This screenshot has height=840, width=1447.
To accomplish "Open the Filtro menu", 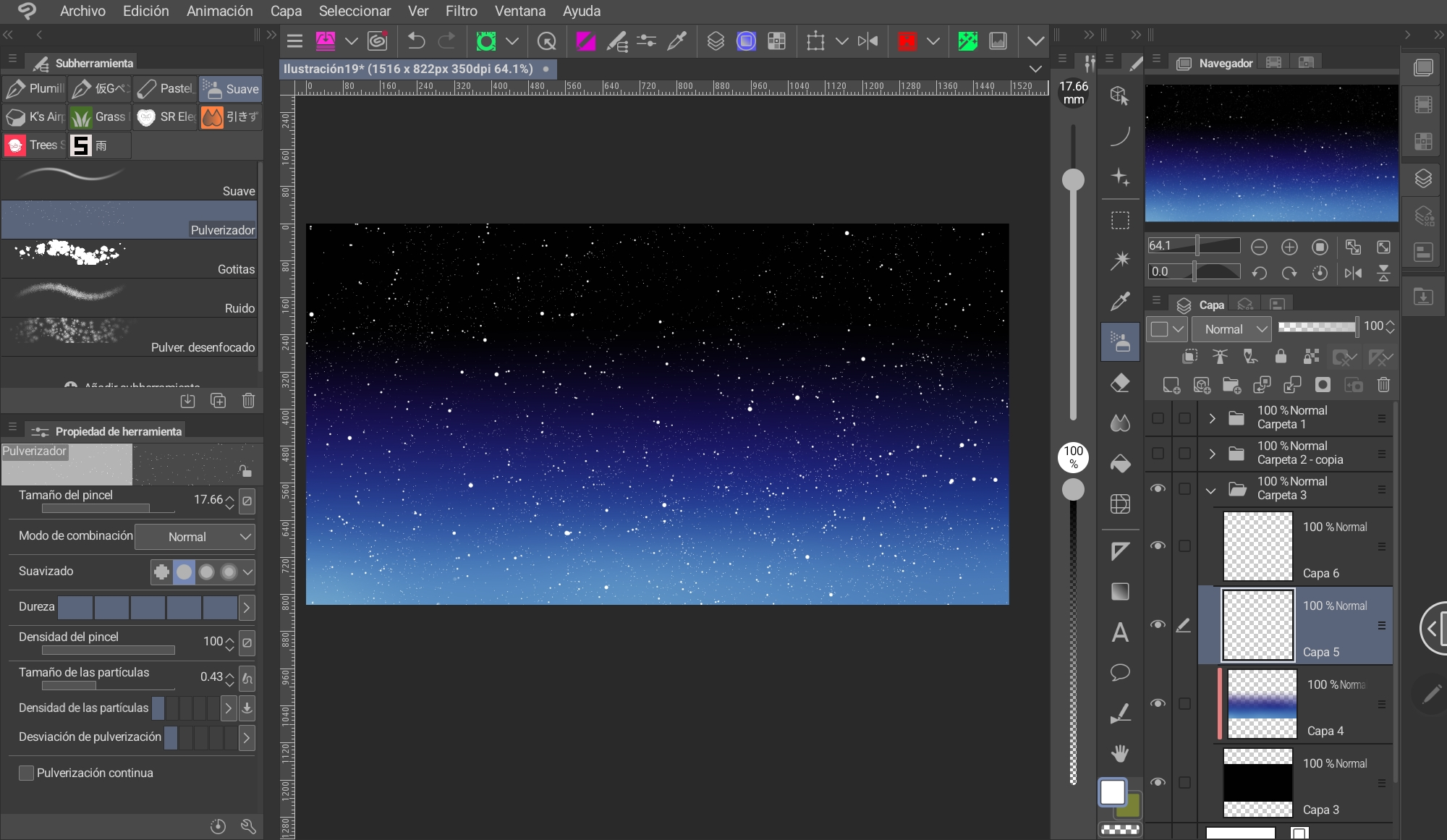I will pos(461,11).
